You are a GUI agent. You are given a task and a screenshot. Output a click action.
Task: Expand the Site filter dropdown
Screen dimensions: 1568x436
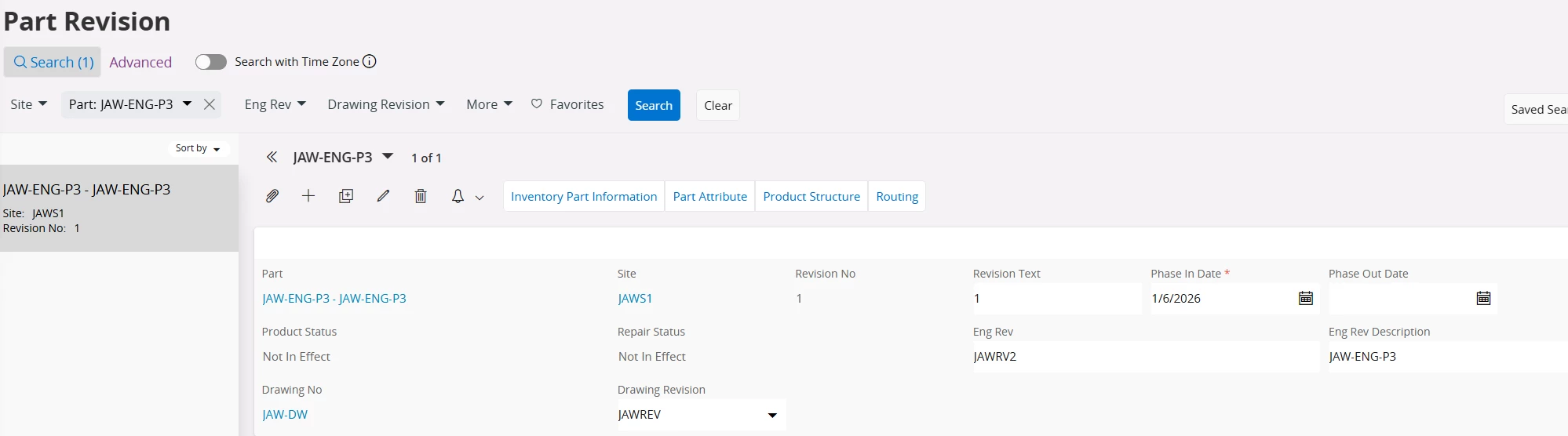coord(29,104)
